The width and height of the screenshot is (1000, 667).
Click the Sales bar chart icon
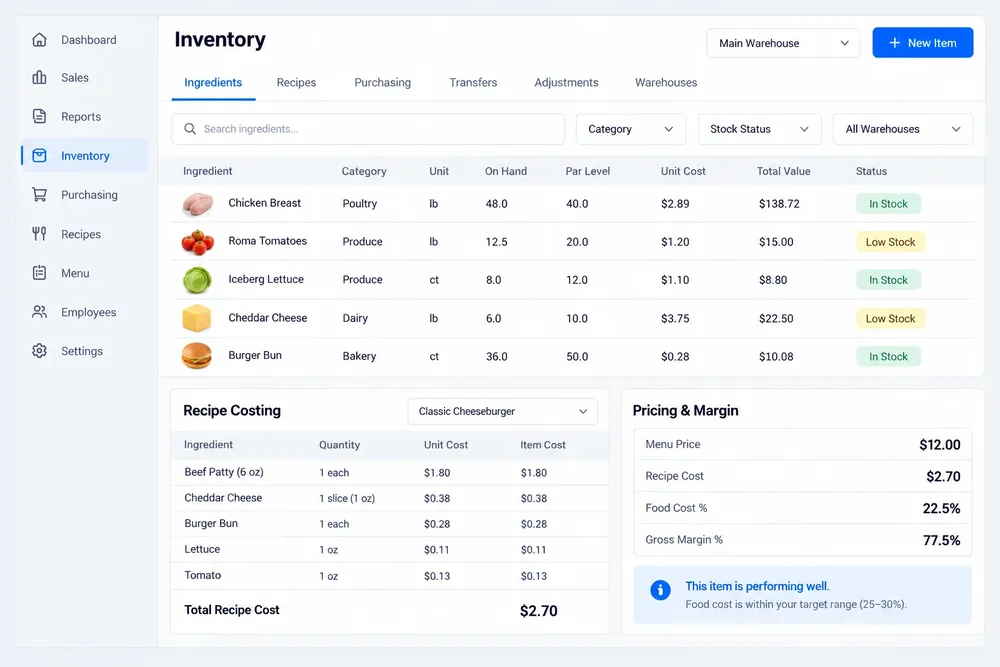(x=40, y=77)
